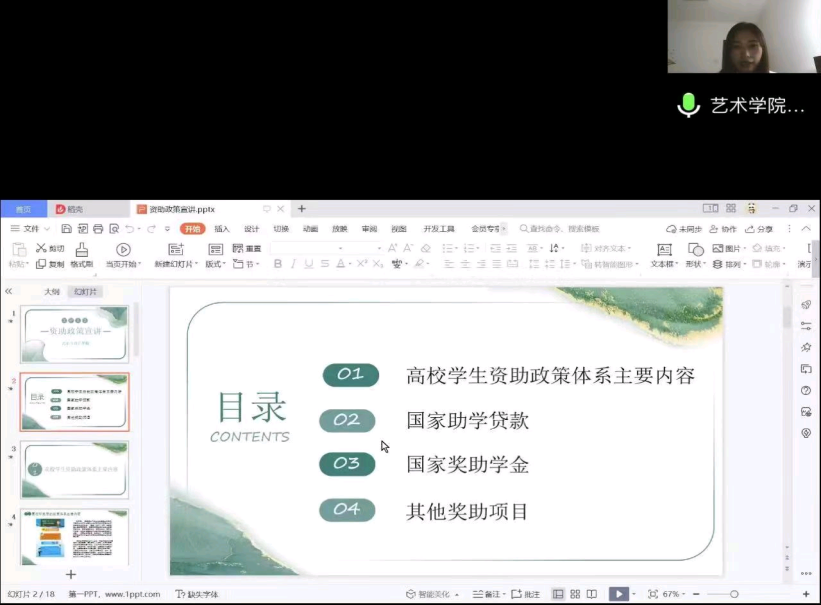
Task: Switch to the 设计 (Design) ribbon tab
Action: pyautogui.click(x=252, y=229)
